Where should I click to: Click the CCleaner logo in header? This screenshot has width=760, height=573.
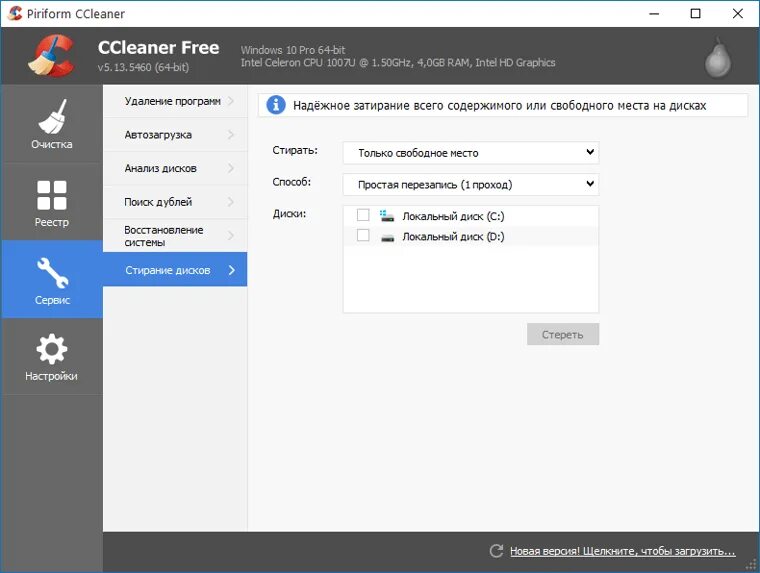[51, 56]
